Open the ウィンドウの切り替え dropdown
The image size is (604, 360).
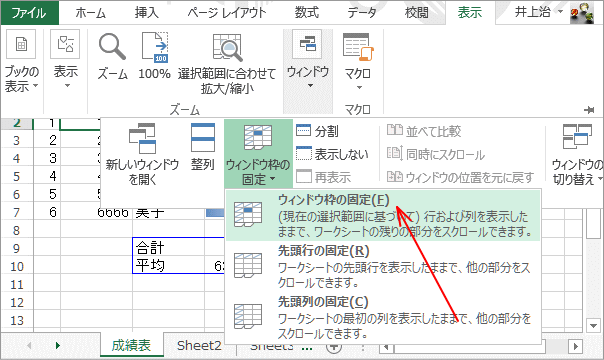(x=577, y=154)
